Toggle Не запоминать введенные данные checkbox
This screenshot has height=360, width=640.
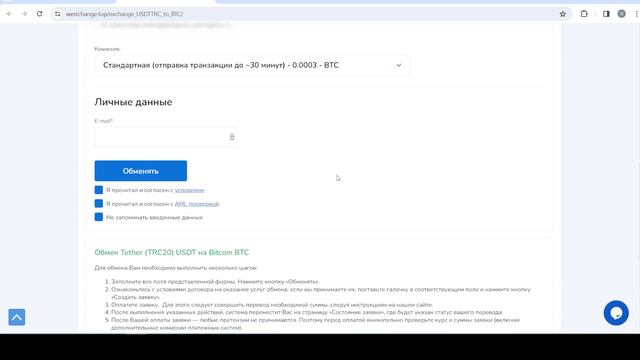[x=99, y=217]
